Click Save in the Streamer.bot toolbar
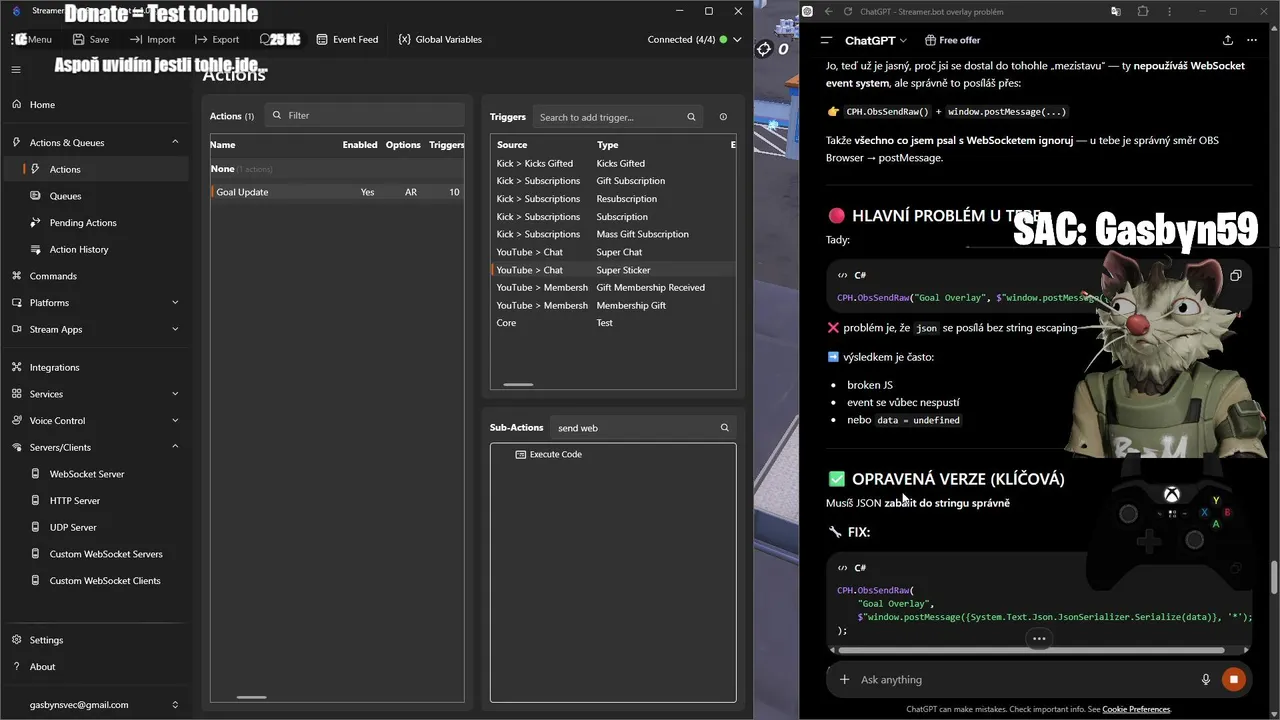 tap(91, 39)
